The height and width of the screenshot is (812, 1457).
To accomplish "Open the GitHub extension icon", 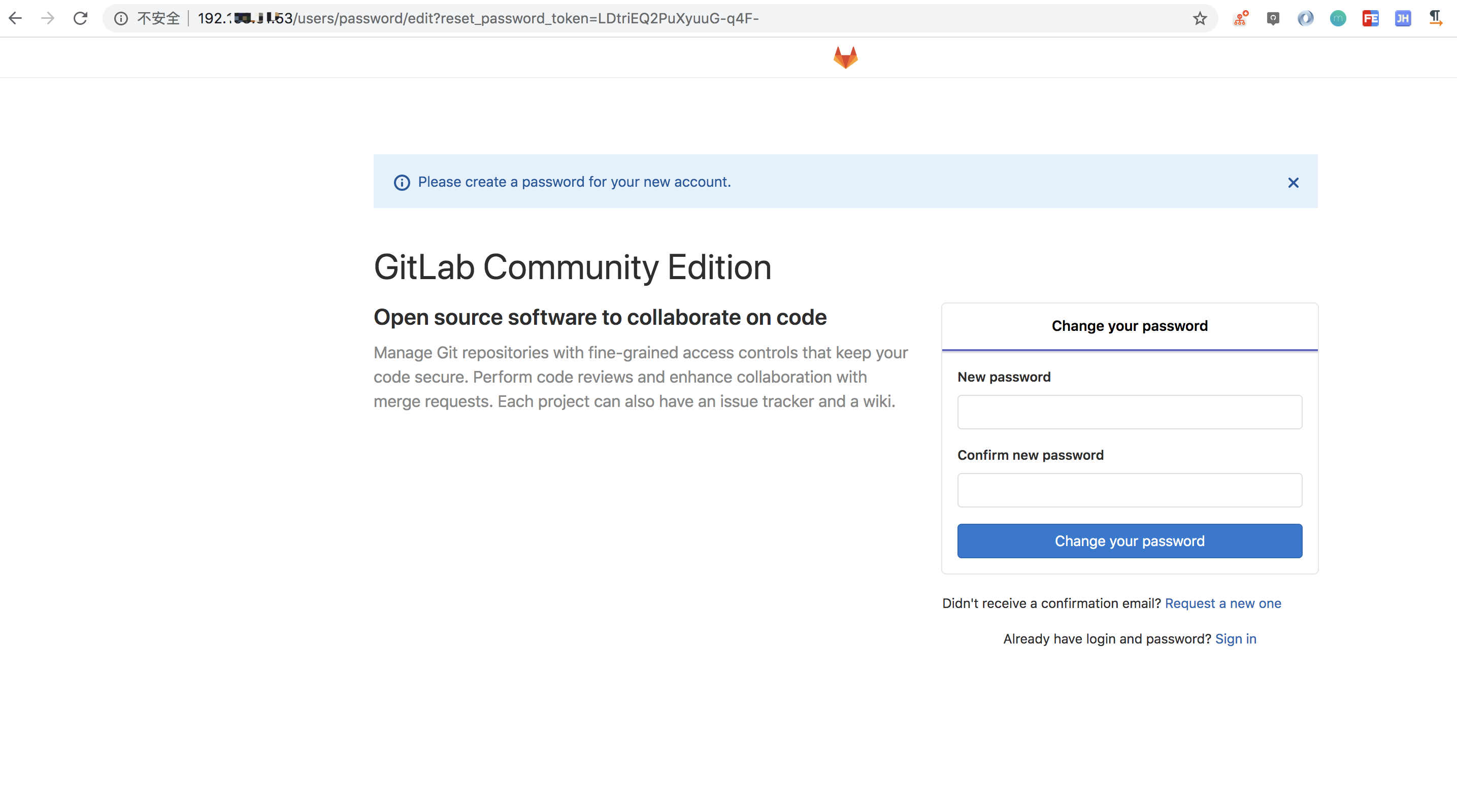I will pyautogui.click(x=1273, y=18).
